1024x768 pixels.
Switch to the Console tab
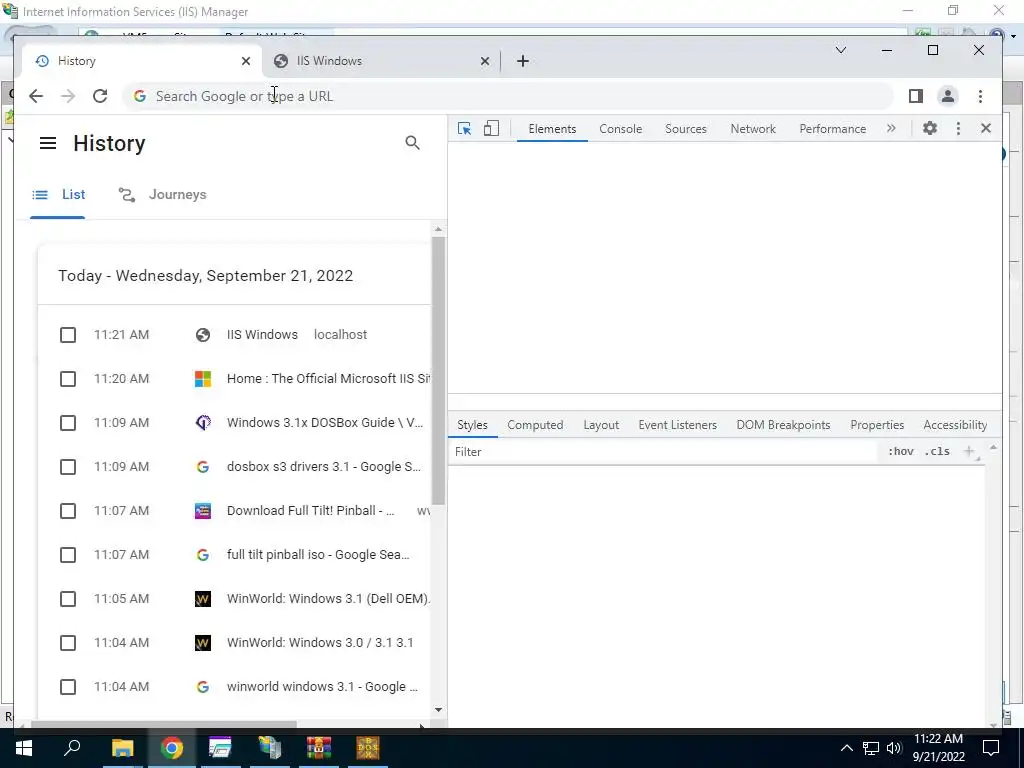pyautogui.click(x=620, y=129)
